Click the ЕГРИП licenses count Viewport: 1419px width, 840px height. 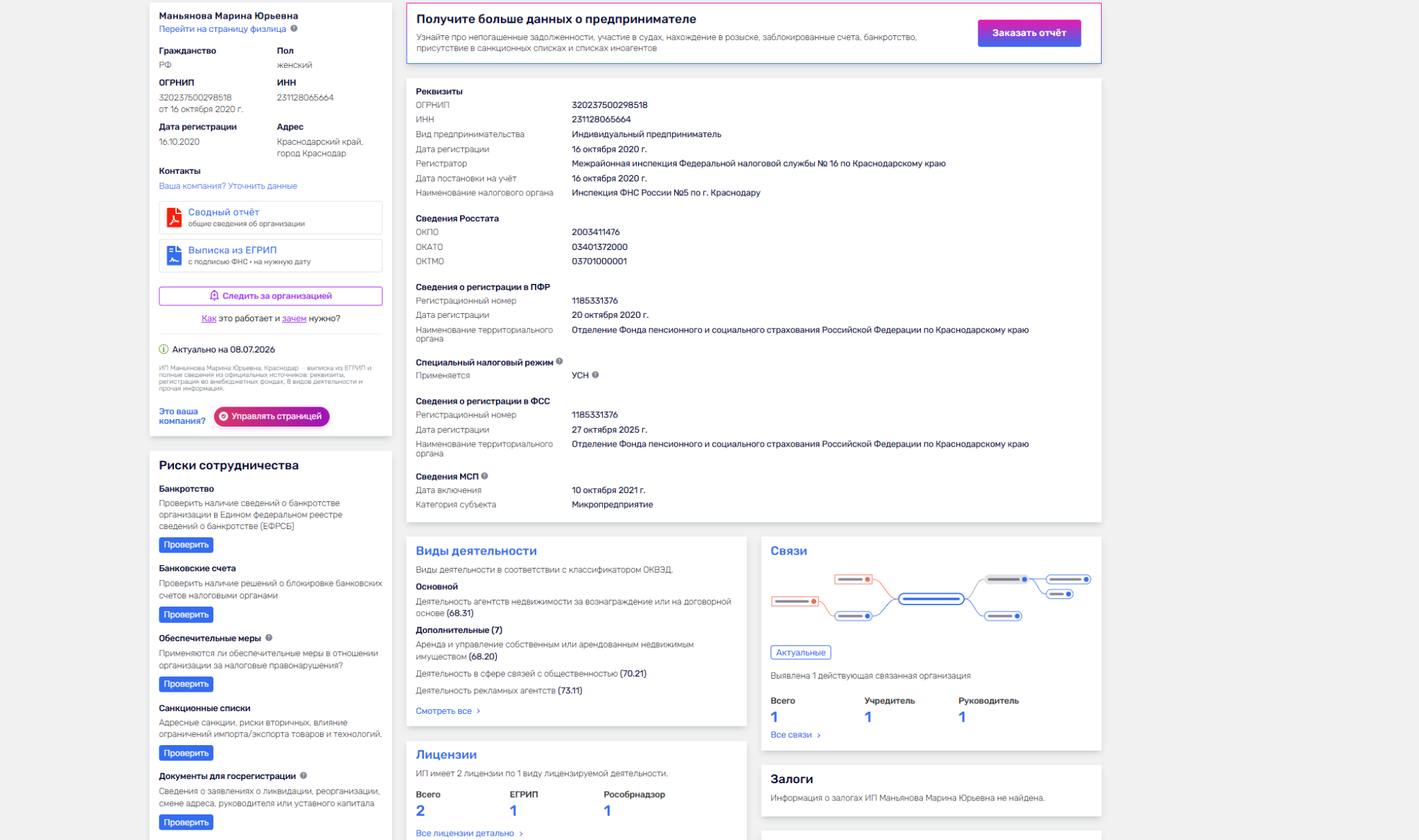click(513, 810)
